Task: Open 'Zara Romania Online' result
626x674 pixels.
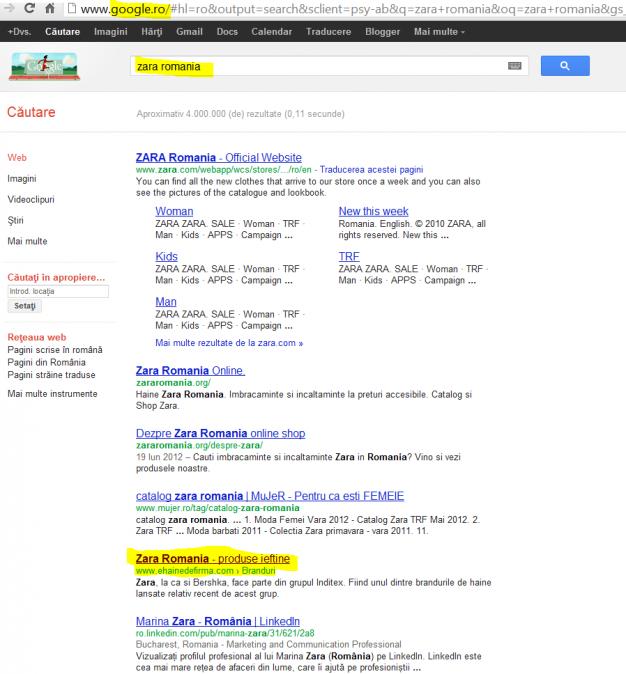Action: [x=190, y=371]
